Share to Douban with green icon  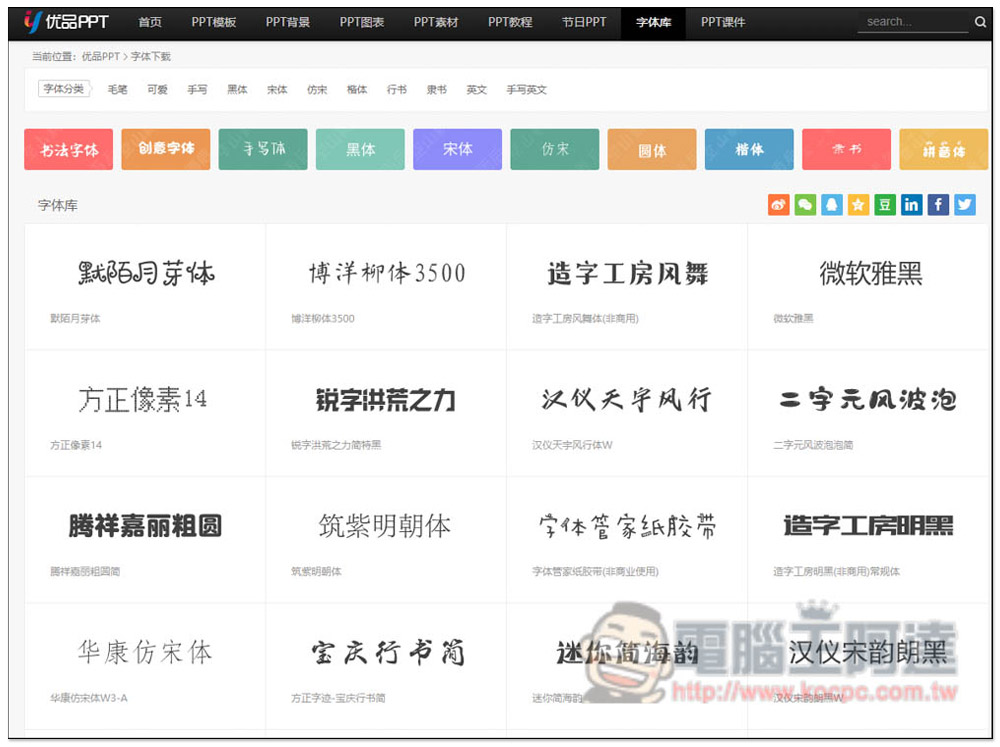click(x=885, y=205)
